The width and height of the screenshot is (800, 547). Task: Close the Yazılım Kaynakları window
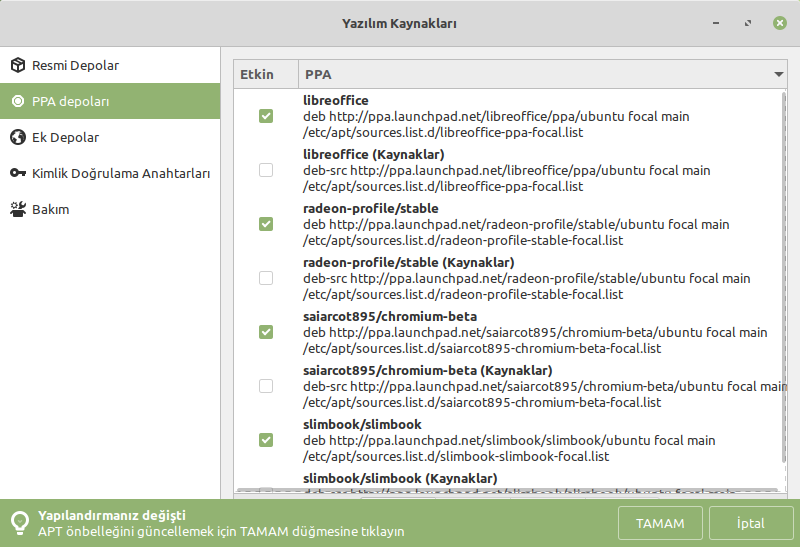[780, 23]
